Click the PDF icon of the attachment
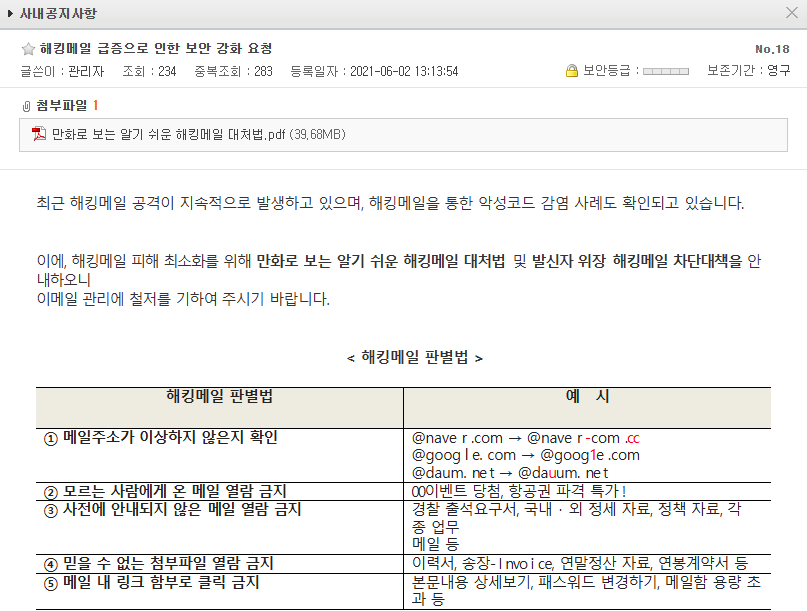The width and height of the screenshot is (807, 611). pos(39,134)
